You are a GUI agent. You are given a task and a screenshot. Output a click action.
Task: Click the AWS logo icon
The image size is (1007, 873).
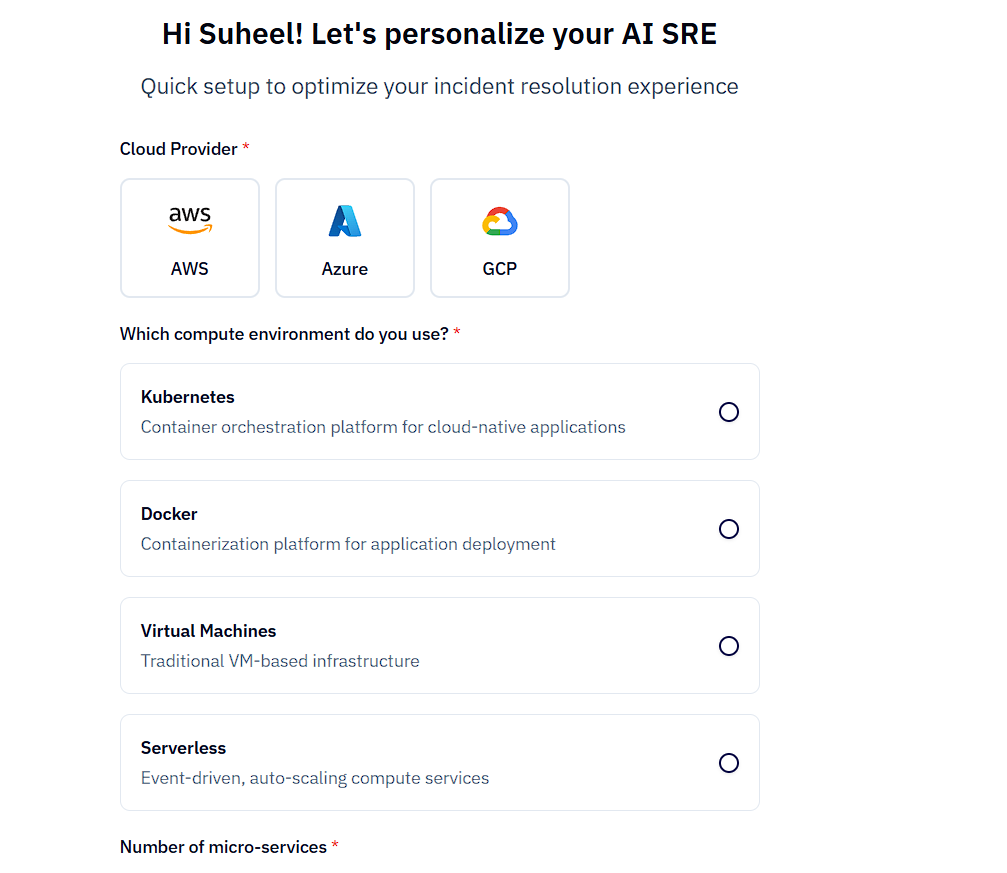pos(190,220)
